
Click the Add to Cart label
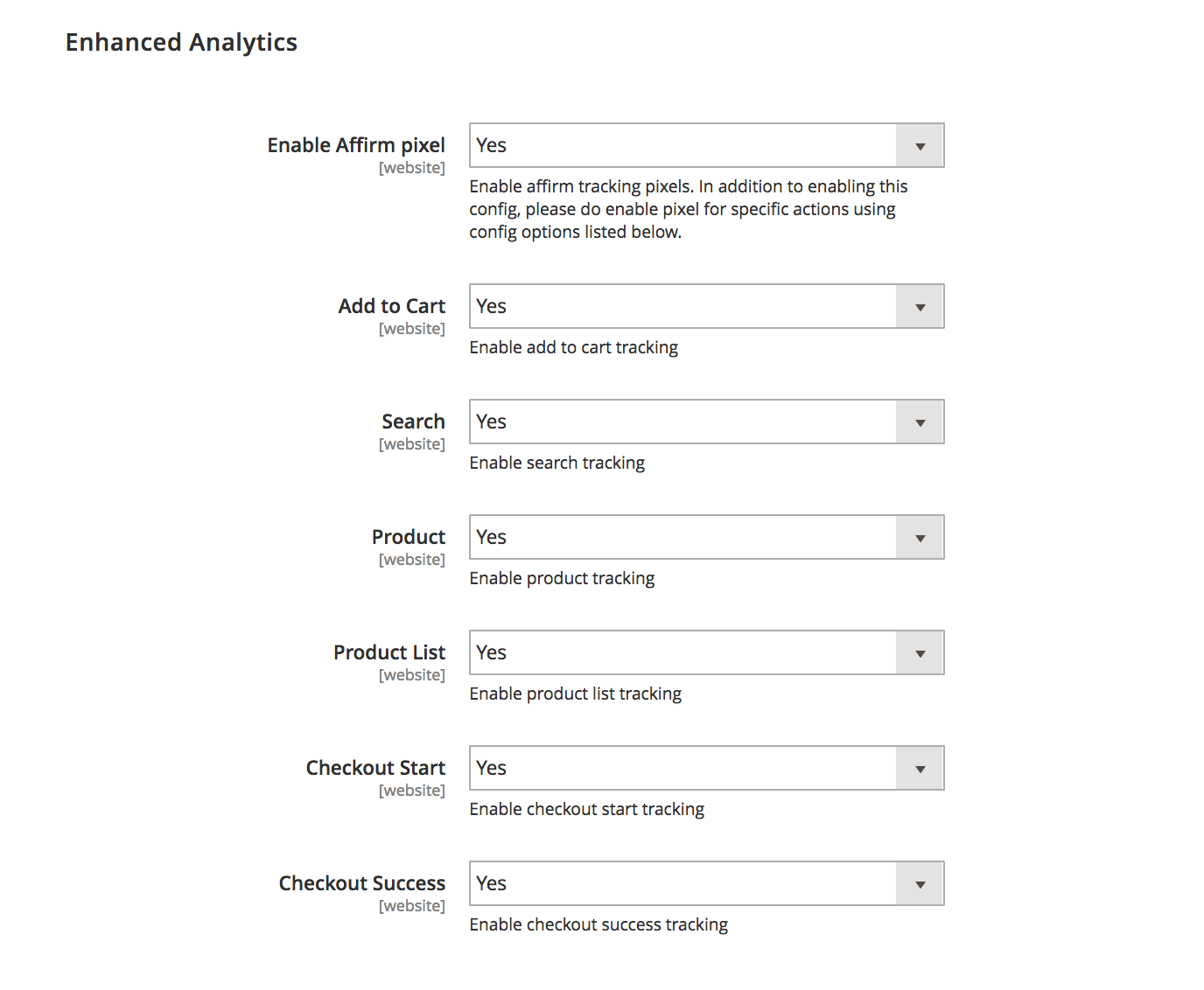coord(392,306)
